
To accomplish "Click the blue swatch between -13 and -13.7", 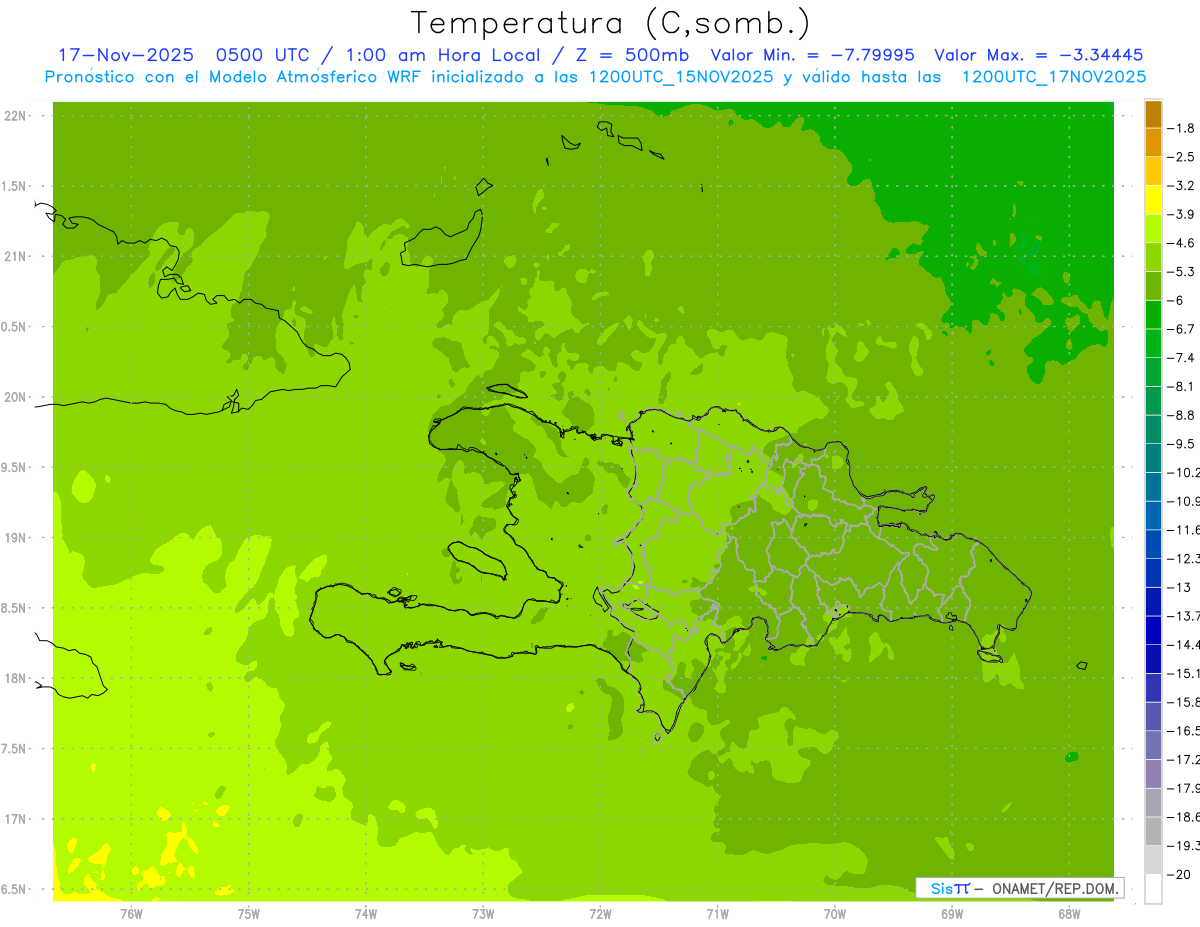I will [1153, 601].
